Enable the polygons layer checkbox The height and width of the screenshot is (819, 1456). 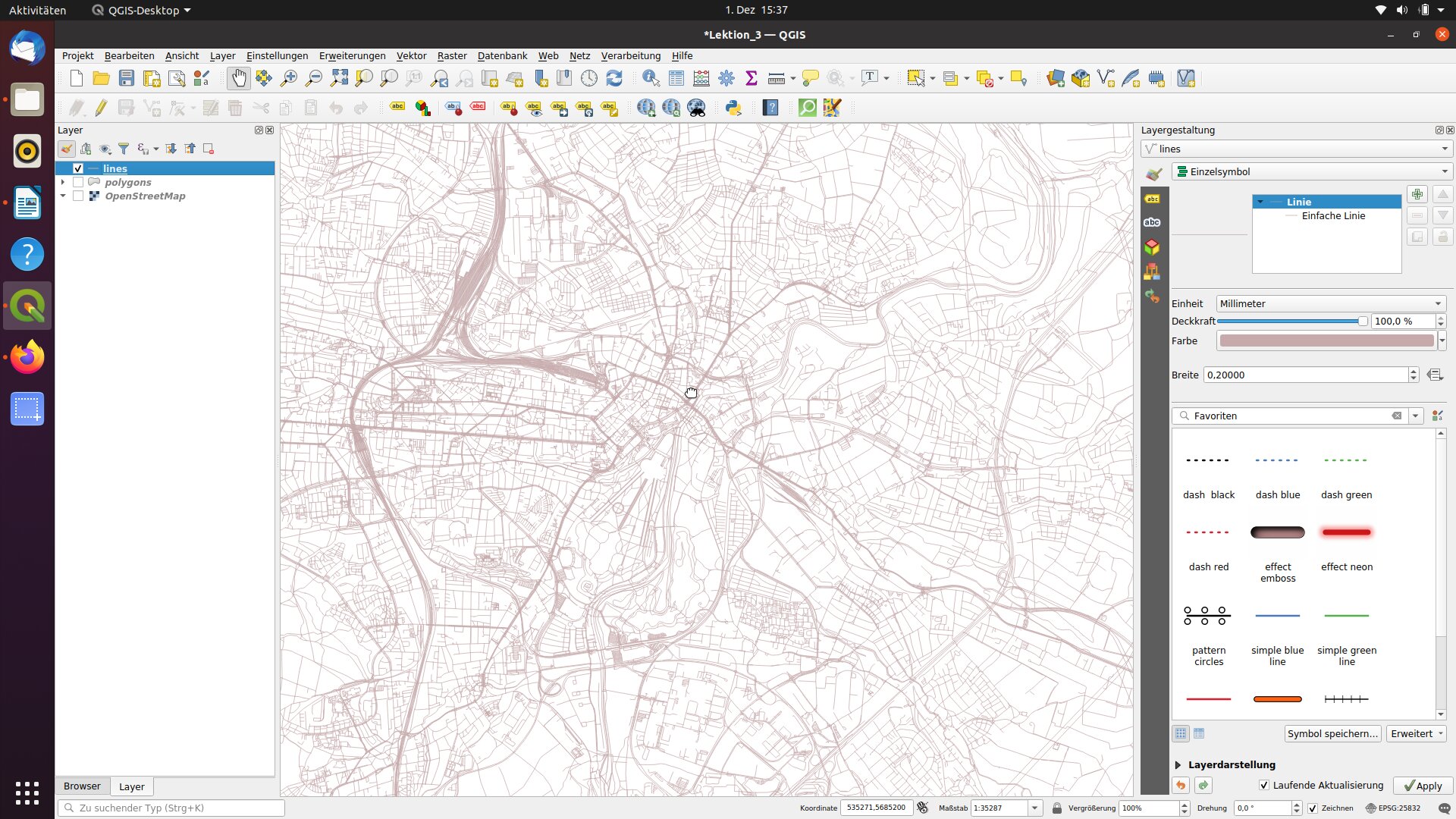(78, 182)
